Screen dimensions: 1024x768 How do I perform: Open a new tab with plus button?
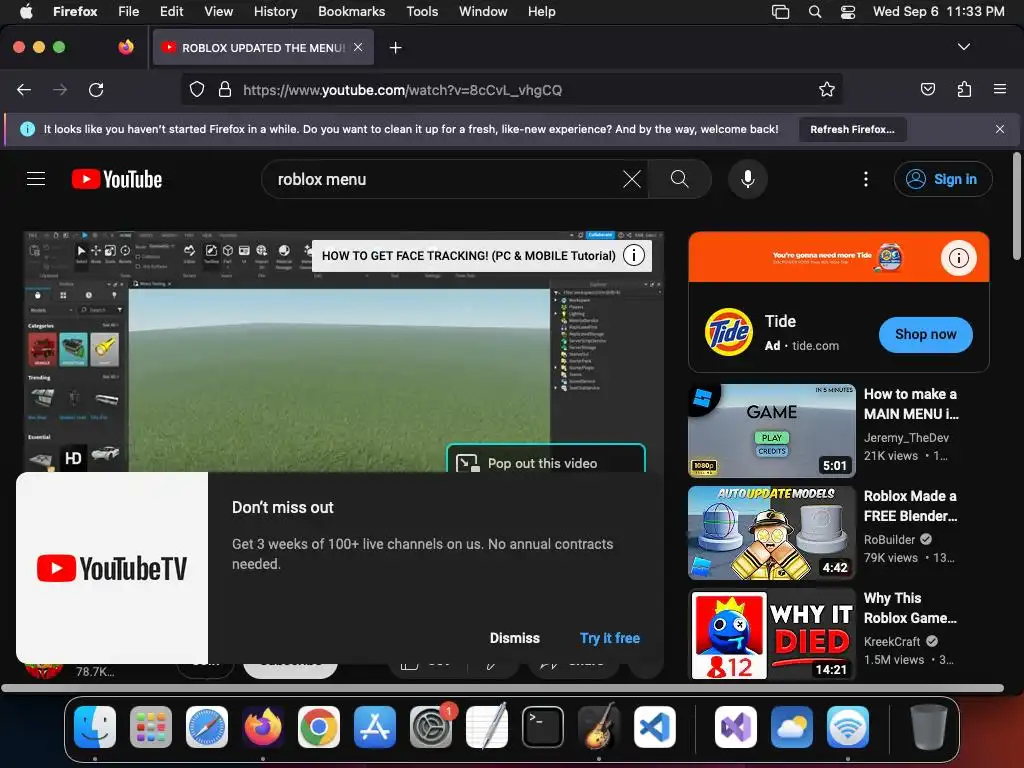(x=395, y=48)
